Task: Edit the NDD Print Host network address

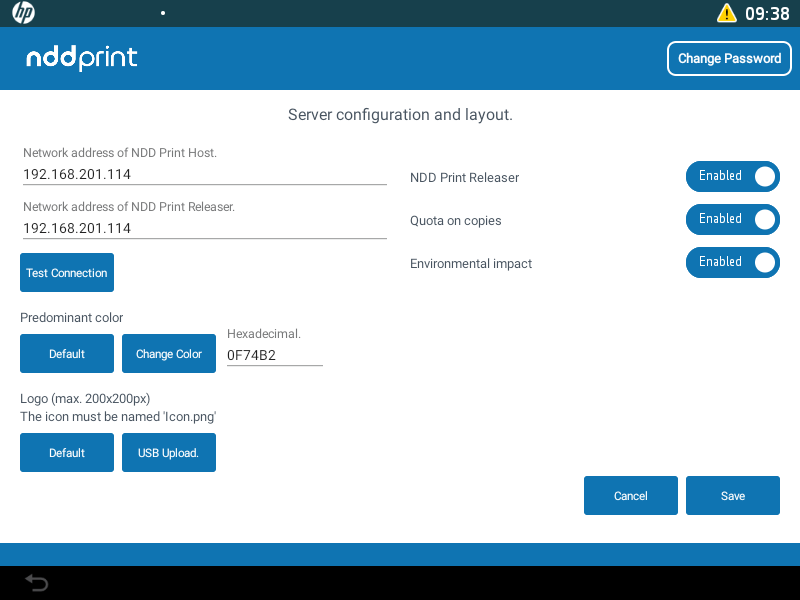Action: tap(204, 174)
